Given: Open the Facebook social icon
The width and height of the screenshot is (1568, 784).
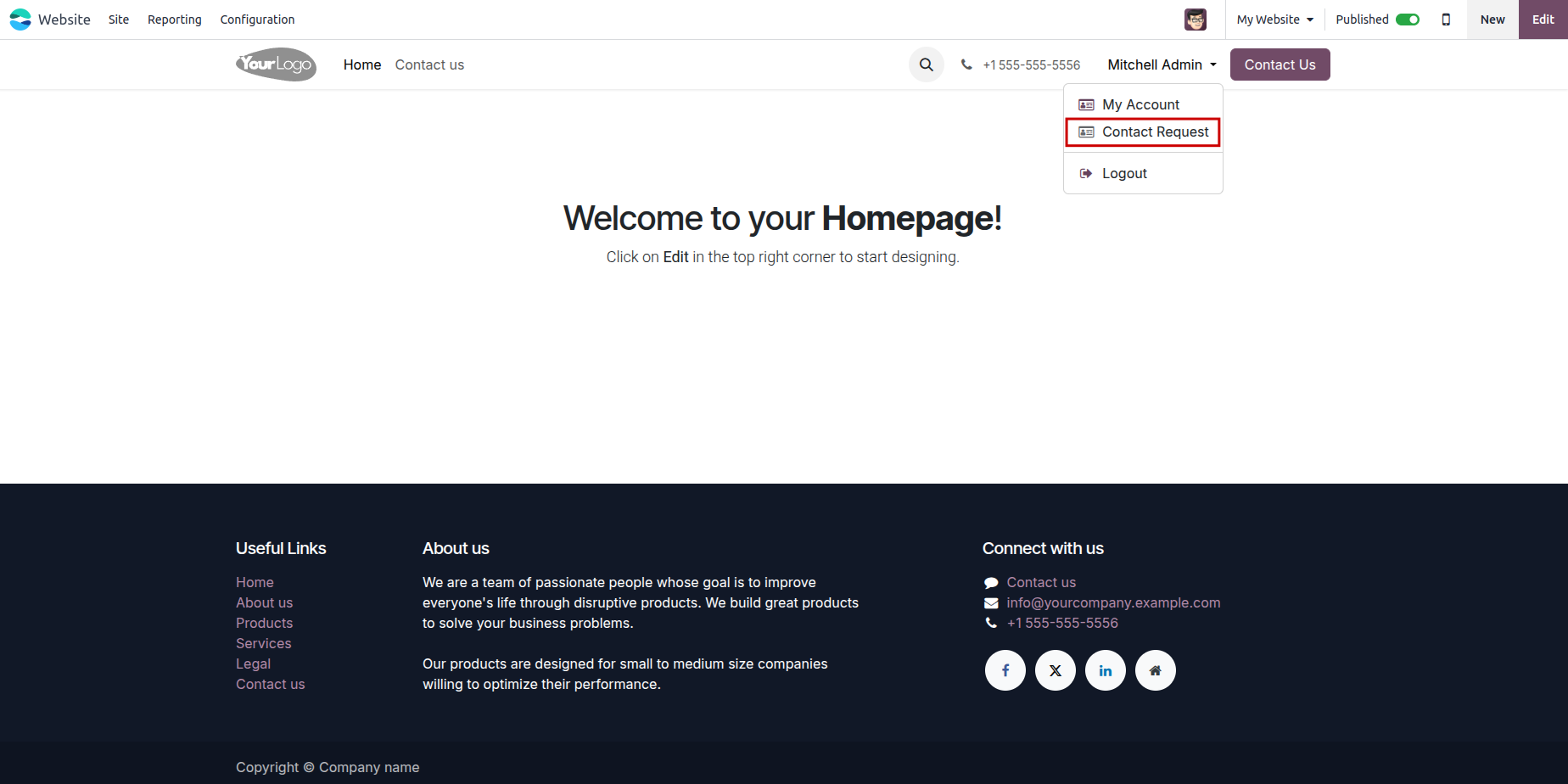Looking at the screenshot, I should pyautogui.click(x=1005, y=670).
